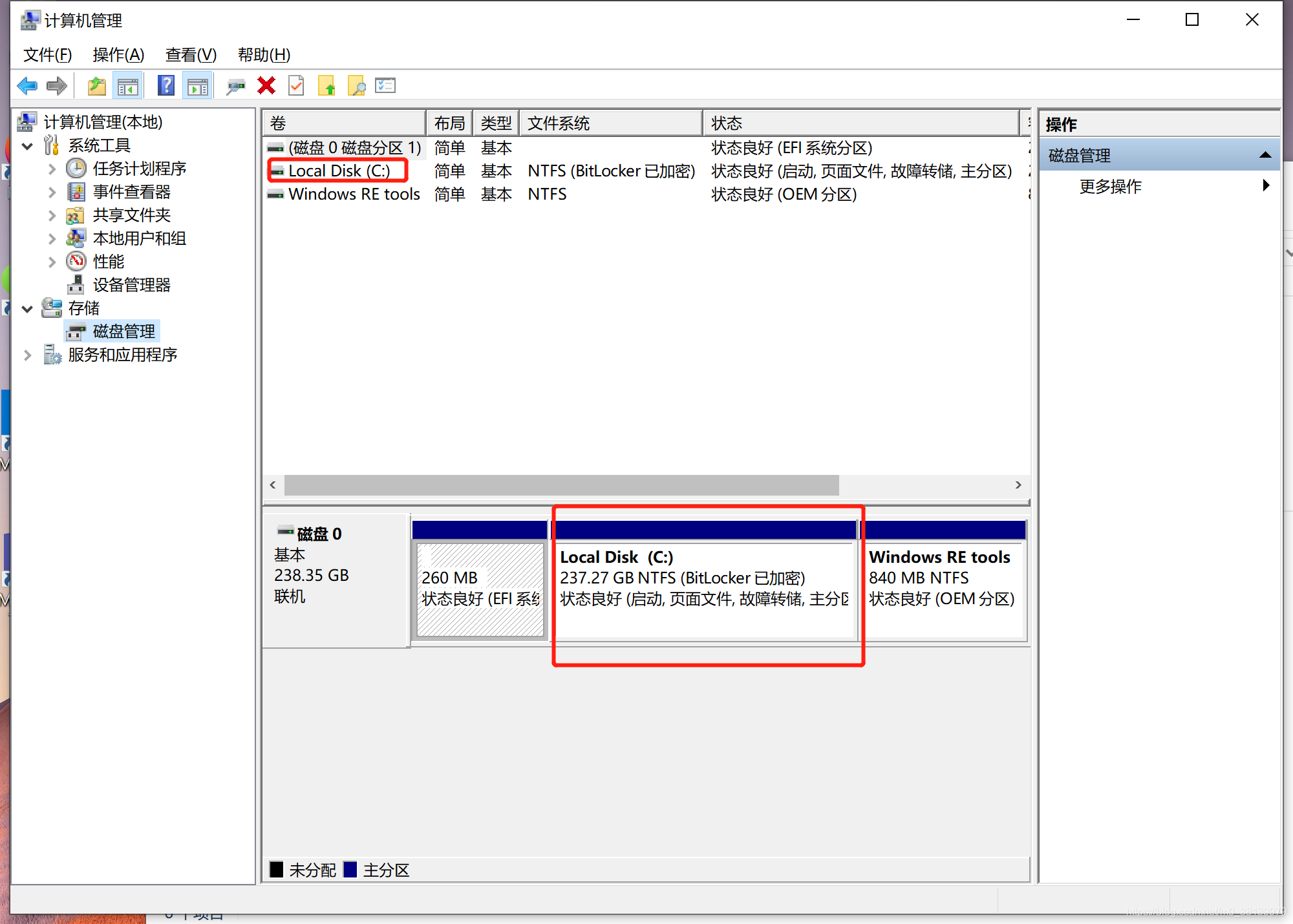The height and width of the screenshot is (924, 1293).
Task: Collapse the 系统工具 tree node
Action: pyautogui.click(x=27, y=146)
